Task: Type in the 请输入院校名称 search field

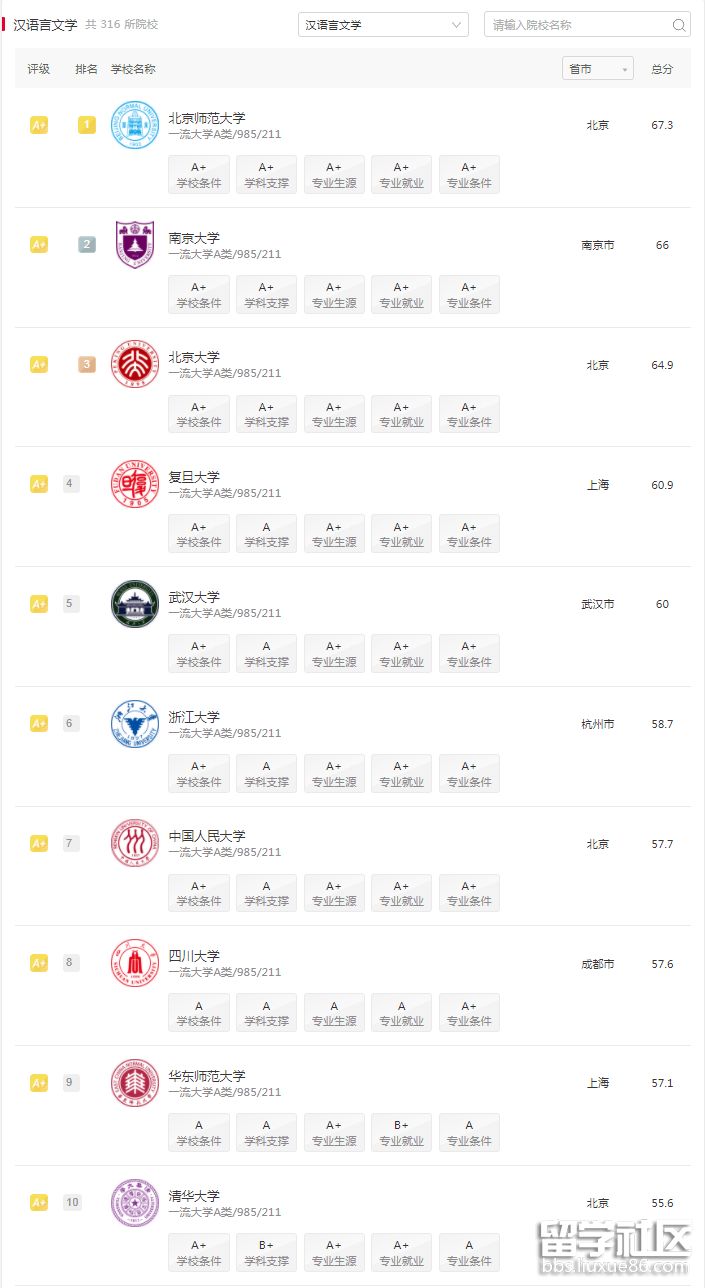Action: (x=576, y=25)
